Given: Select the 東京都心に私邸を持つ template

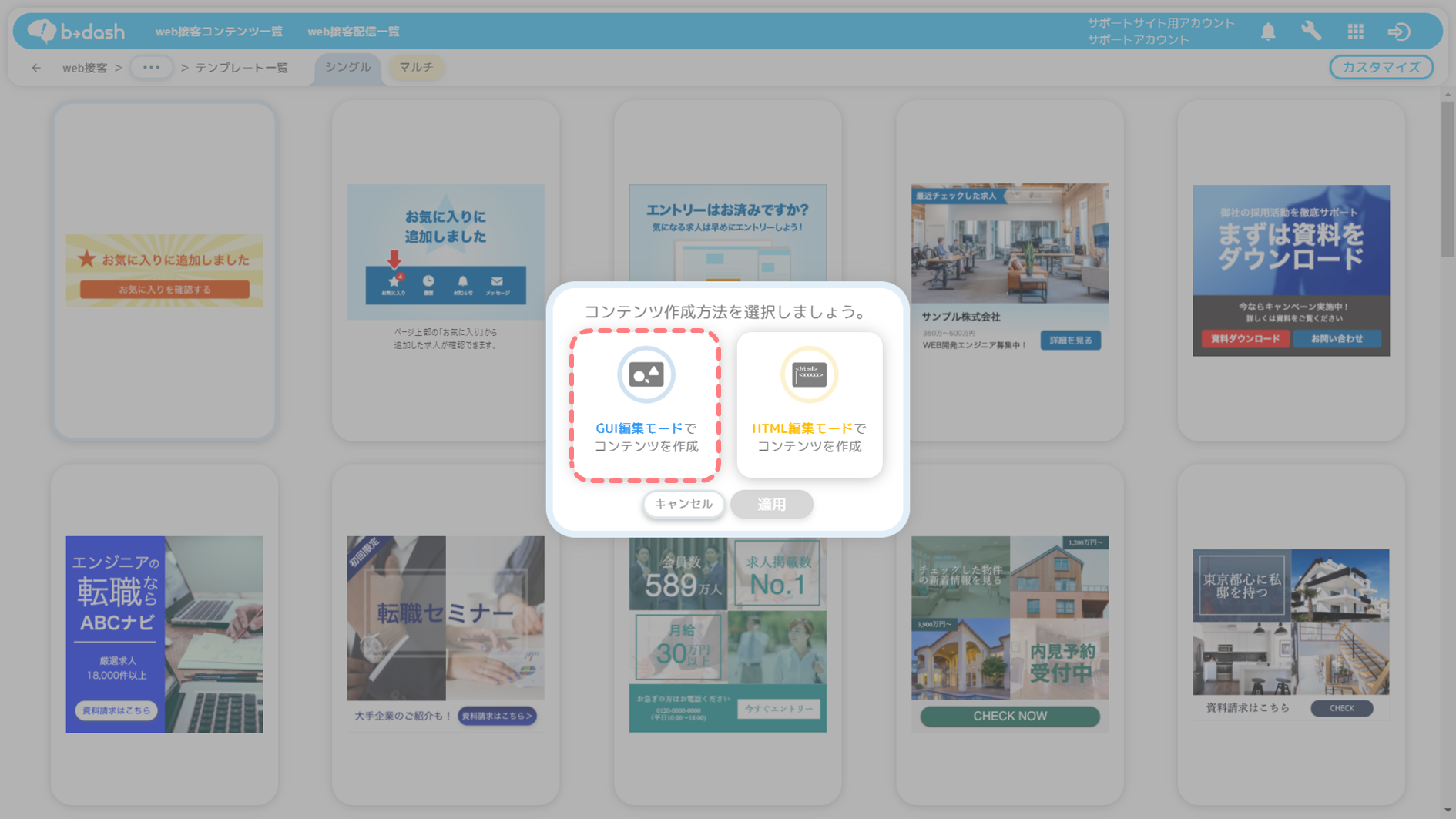Looking at the screenshot, I should [1291, 634].
